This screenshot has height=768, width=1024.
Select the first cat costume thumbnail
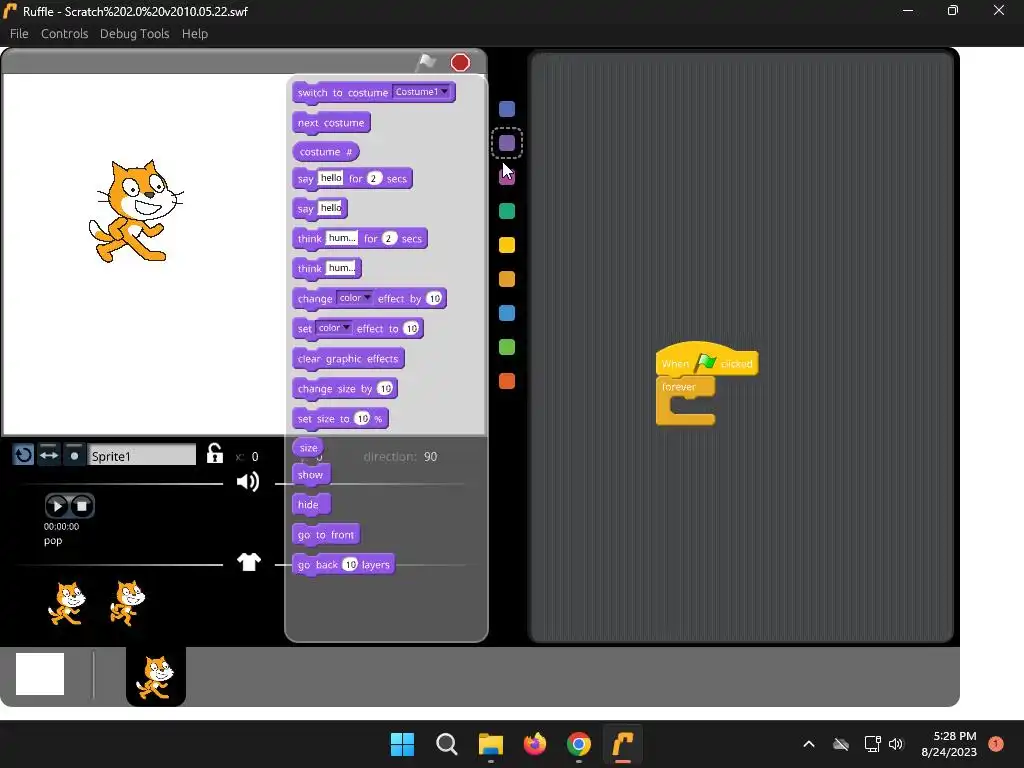click(67, 603)
